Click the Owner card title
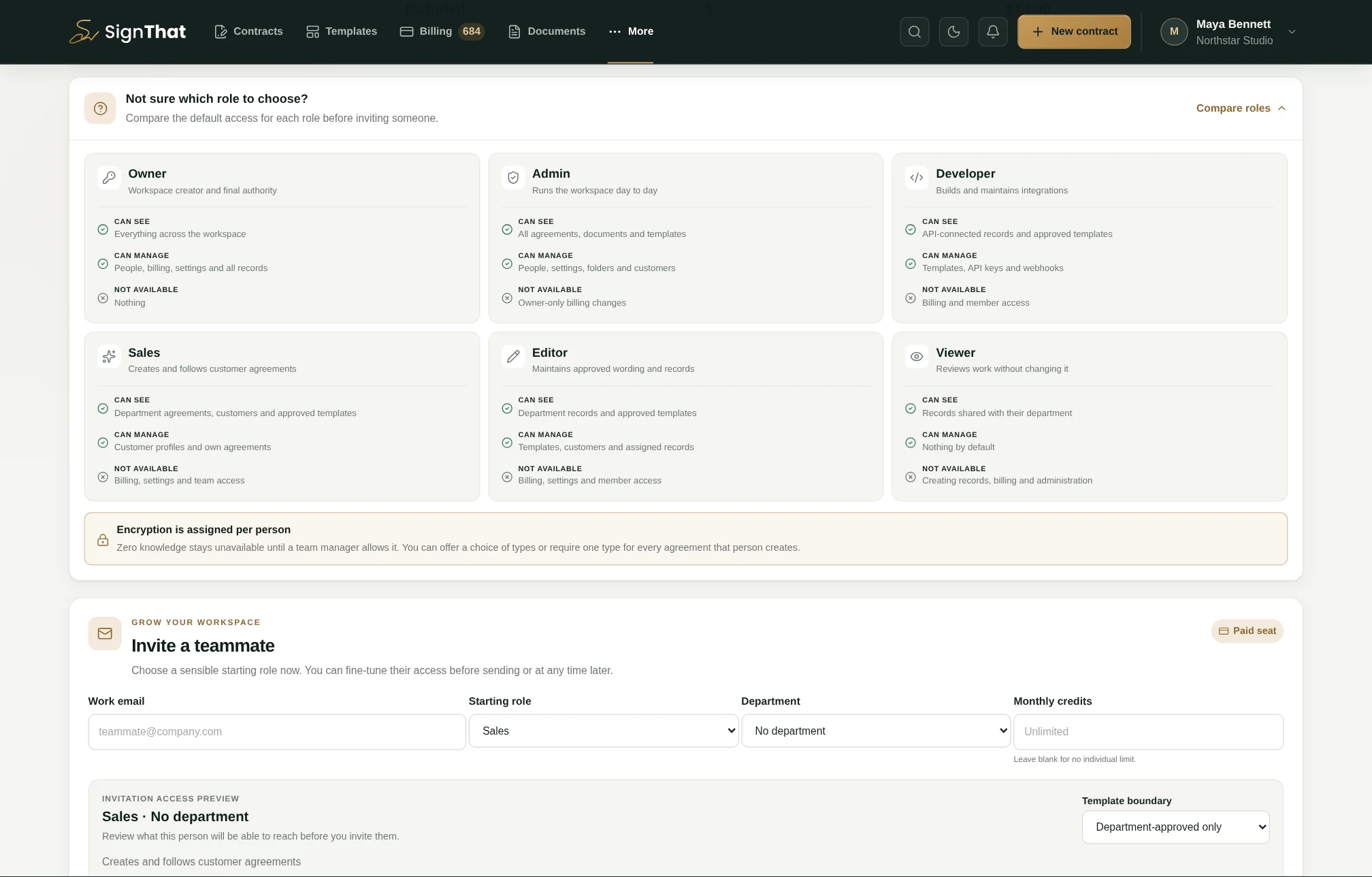This screenshot has height=877, width=1372. pyautogui.click(x=147, y=174)
